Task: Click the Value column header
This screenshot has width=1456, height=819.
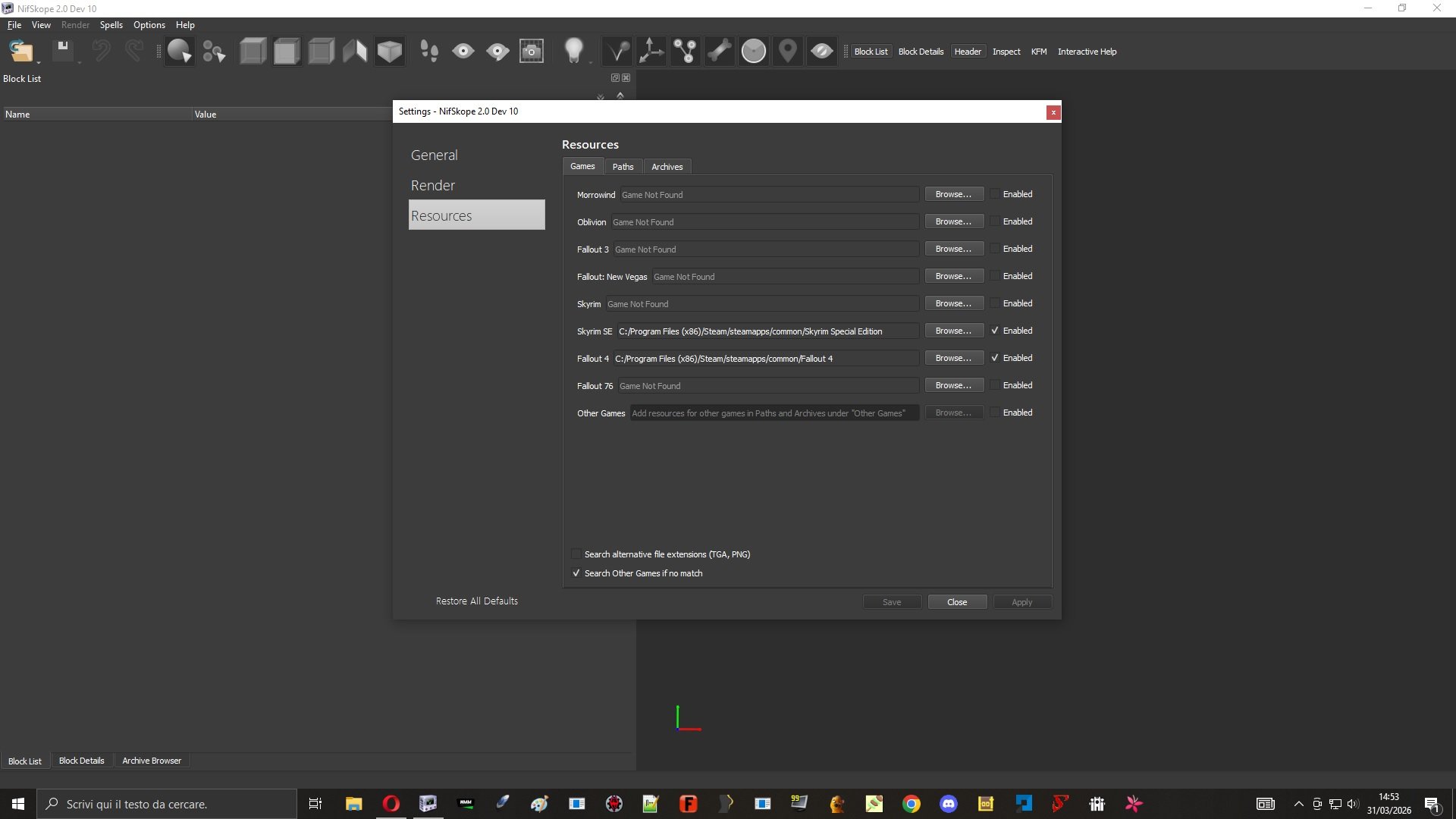Action: 292,115
